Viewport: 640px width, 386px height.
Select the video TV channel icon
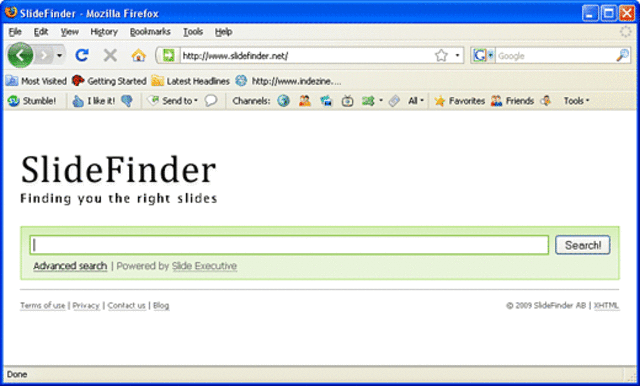coord(347,101)
